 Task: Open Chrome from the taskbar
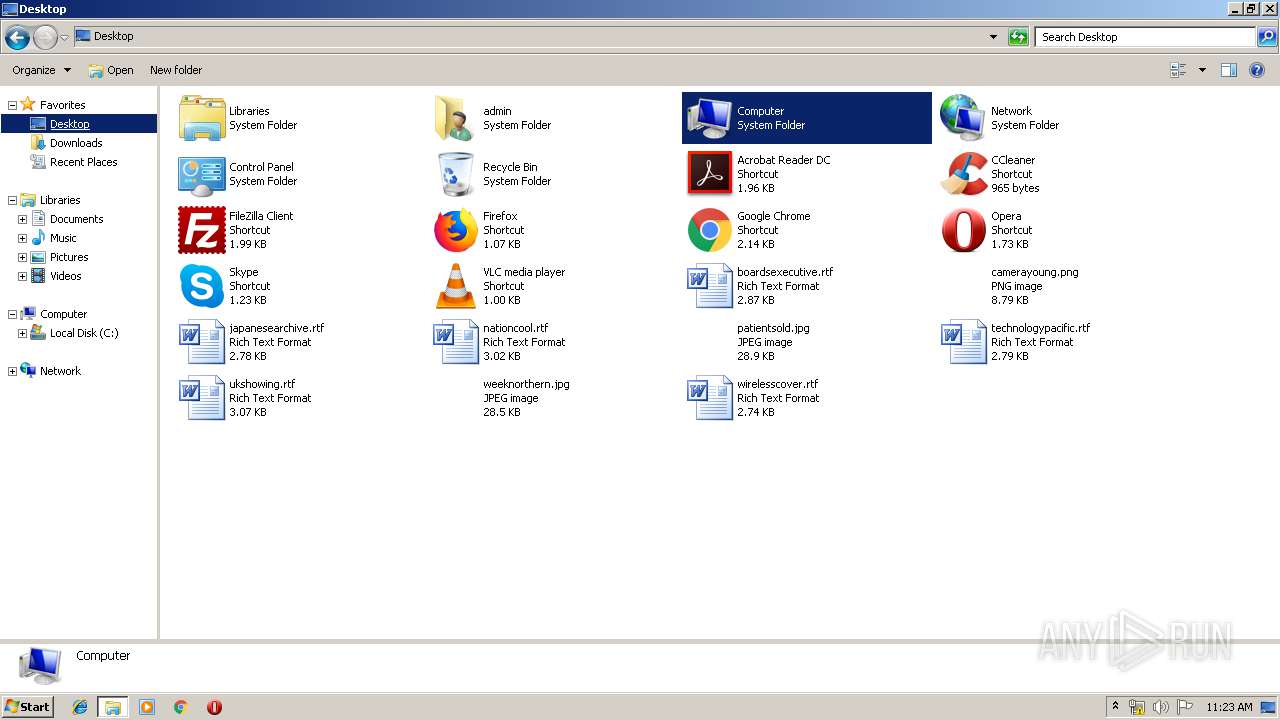pyautogui.click(x=180, y=707)
